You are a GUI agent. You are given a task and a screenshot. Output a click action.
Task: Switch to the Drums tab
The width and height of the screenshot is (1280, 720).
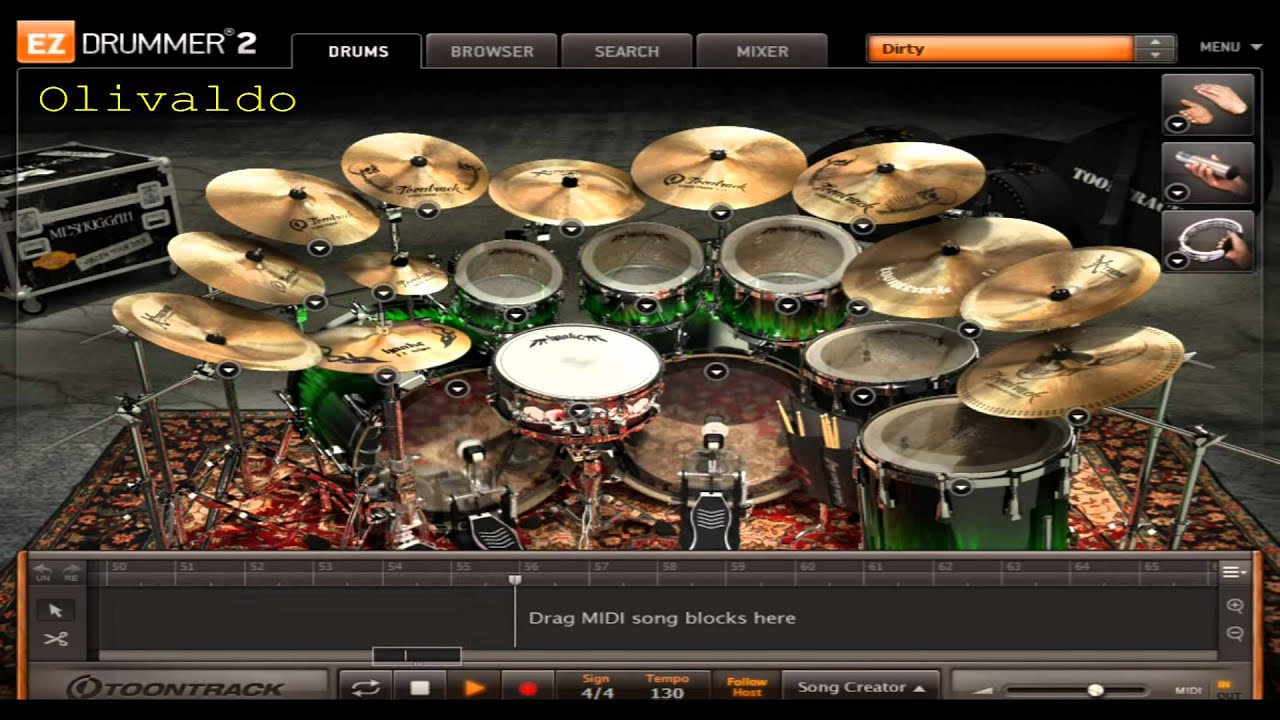pyautogui.click(x=358, y=51)
